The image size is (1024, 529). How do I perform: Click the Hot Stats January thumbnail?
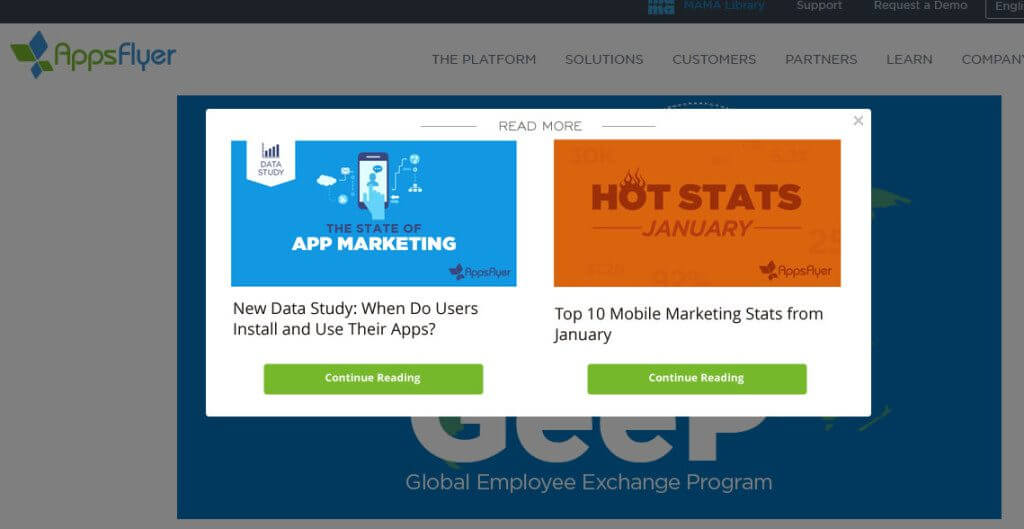click(697, 213)
